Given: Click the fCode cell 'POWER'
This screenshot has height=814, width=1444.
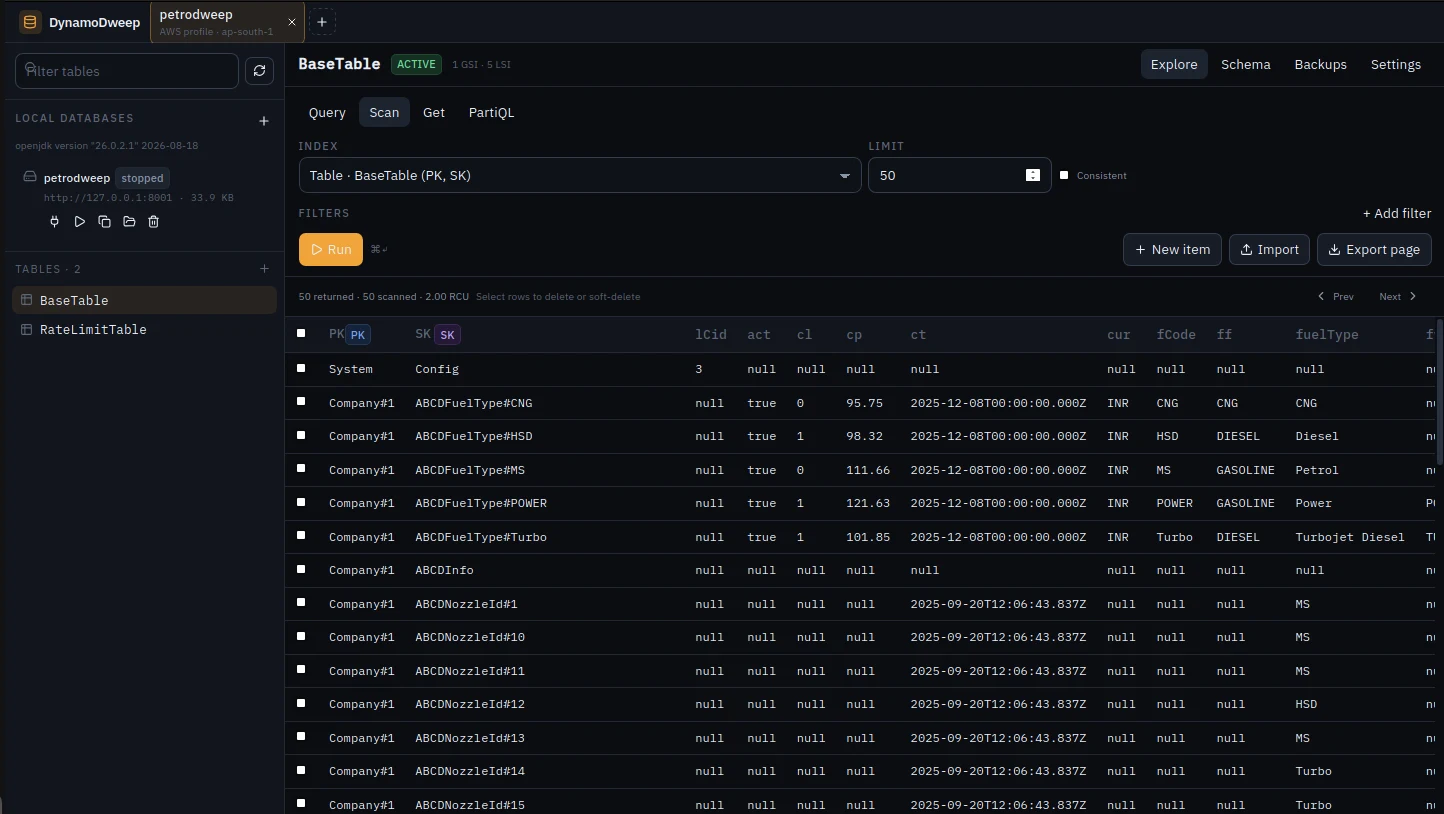Looking at the screenshot, I should 1174,503.
